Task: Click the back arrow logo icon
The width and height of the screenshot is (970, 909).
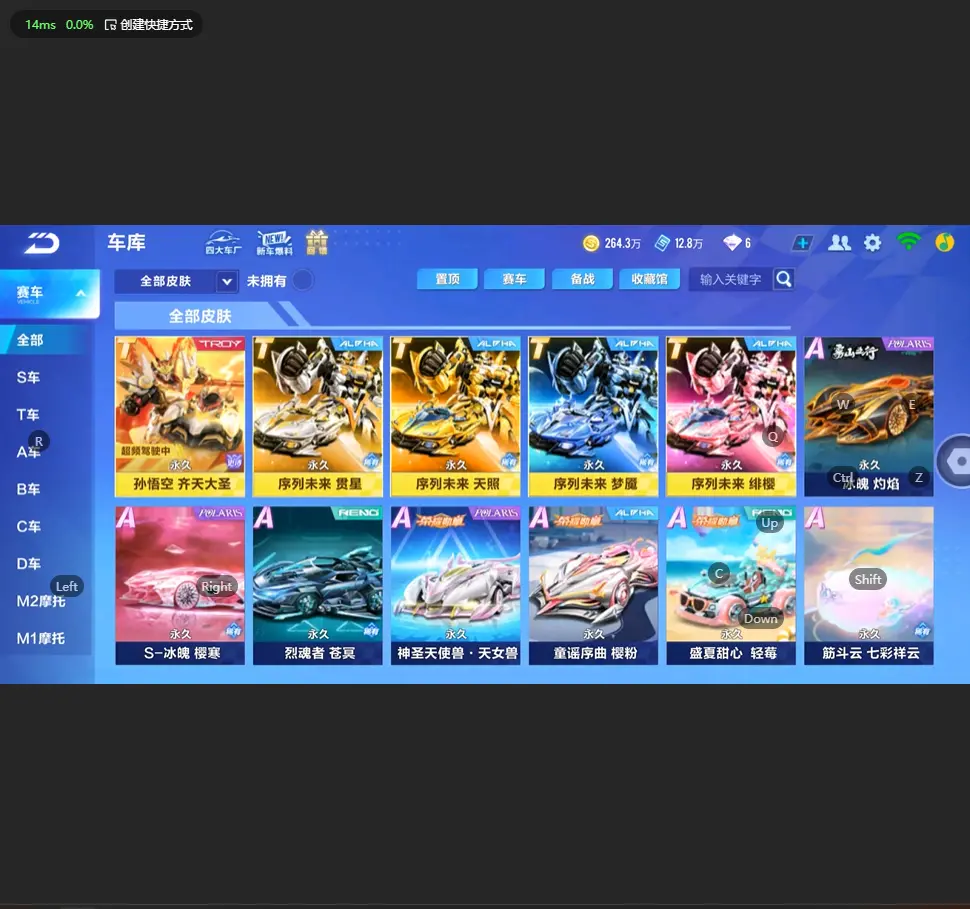Action: 41,243
